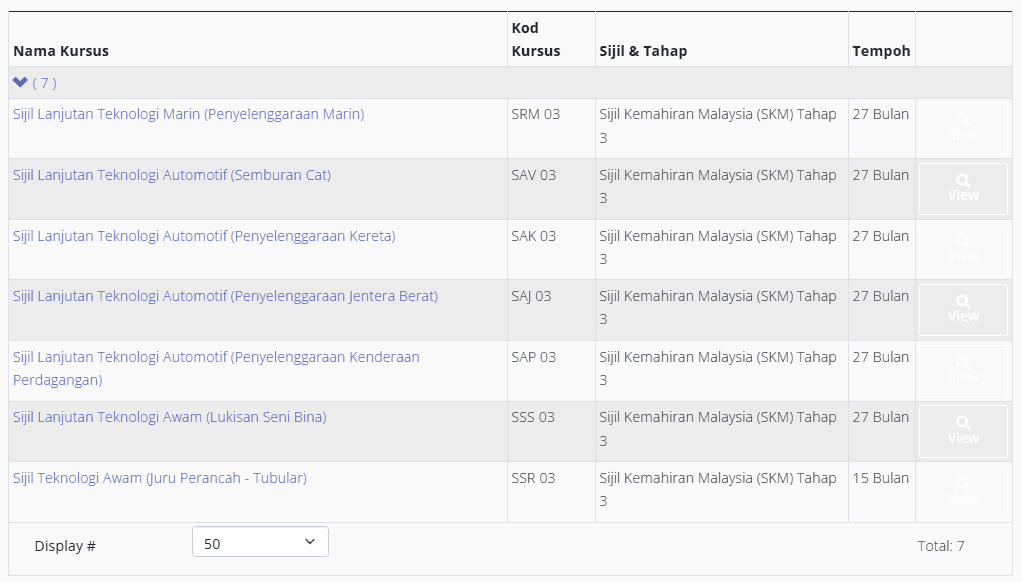
Task: Click the Tempoh column header
Action: (x=881, y=51)
